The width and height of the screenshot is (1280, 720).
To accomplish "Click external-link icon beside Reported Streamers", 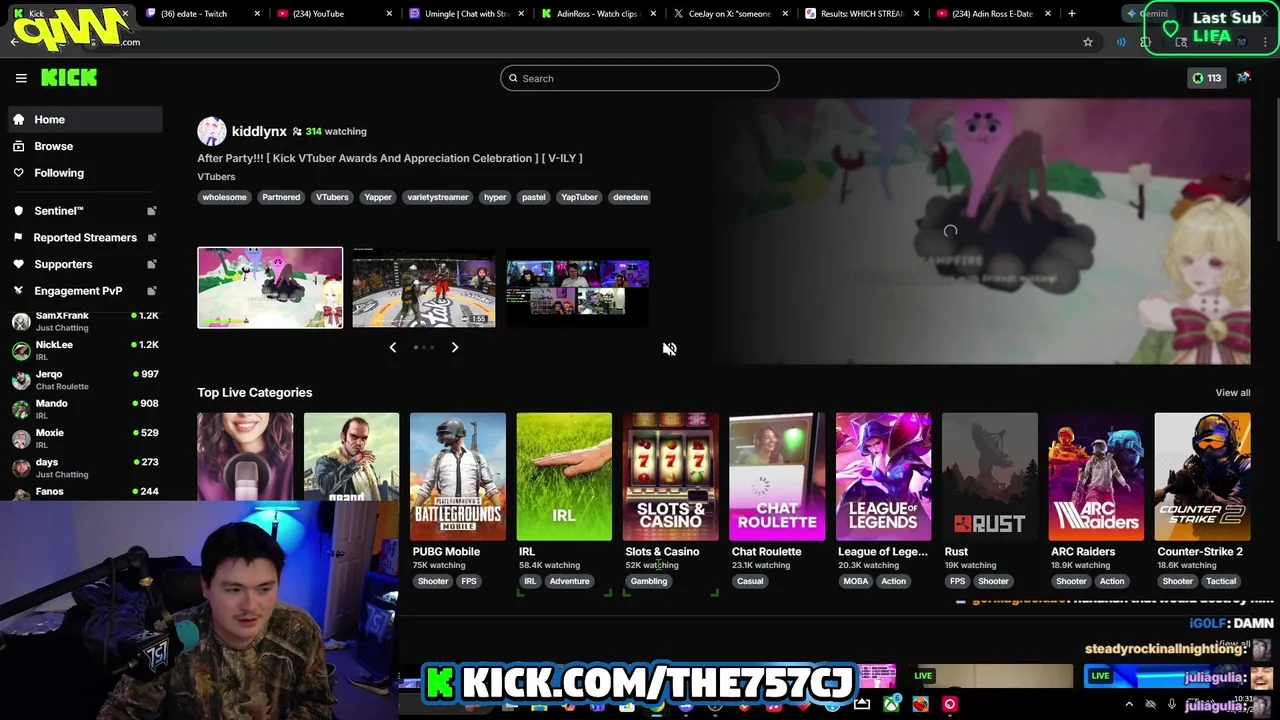I will (152, 237).
